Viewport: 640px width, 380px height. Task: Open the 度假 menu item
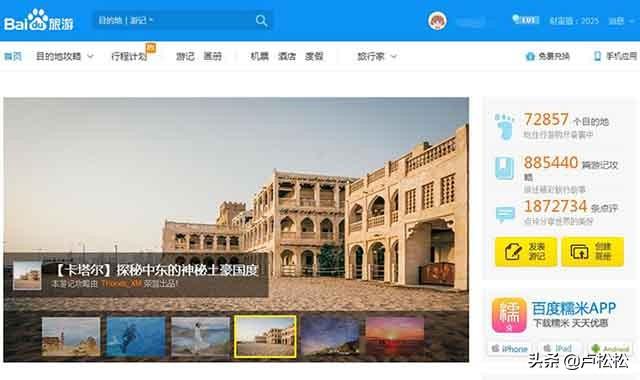point(314,56)
